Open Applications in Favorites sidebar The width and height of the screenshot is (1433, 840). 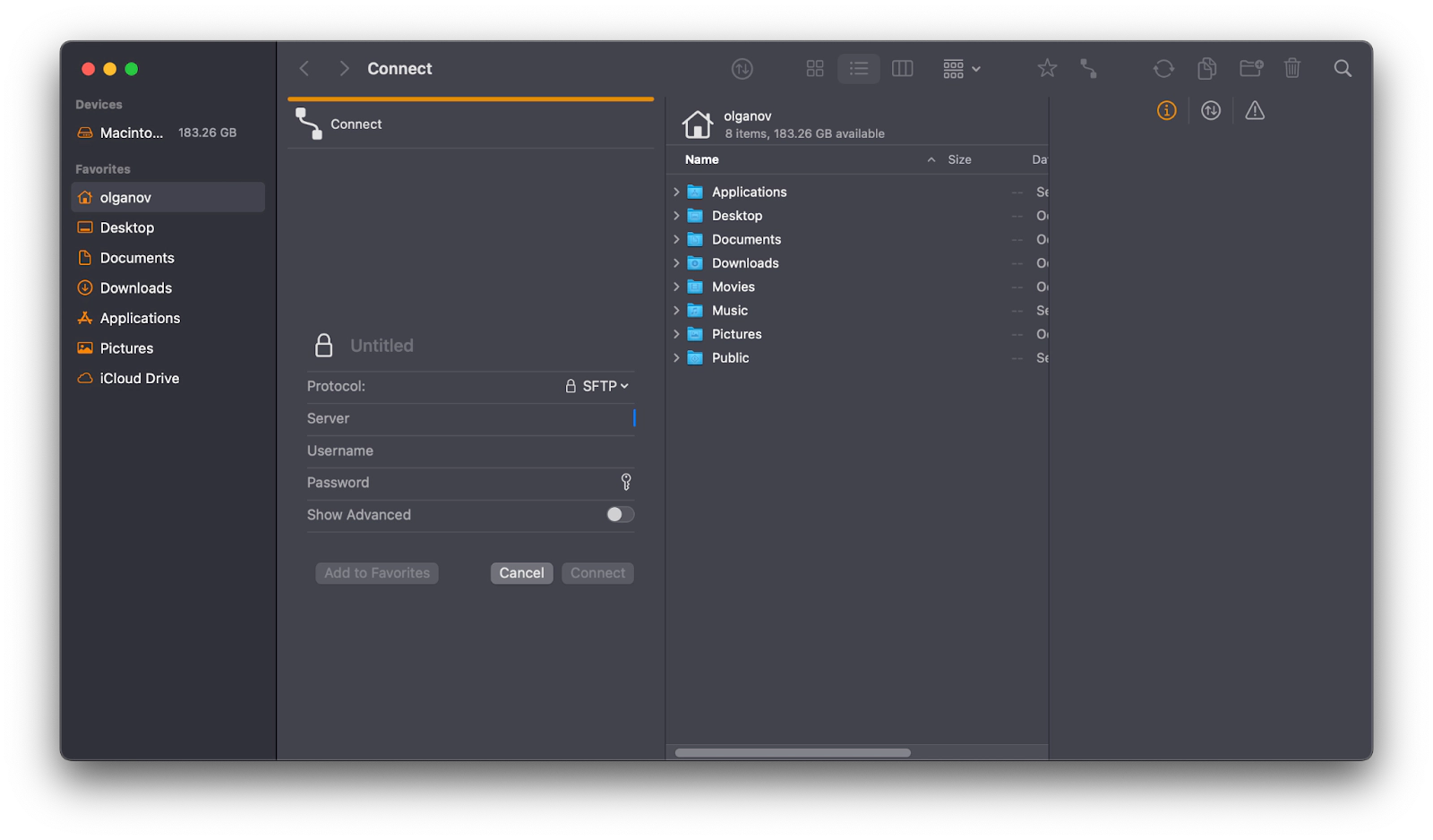point(167,318)
